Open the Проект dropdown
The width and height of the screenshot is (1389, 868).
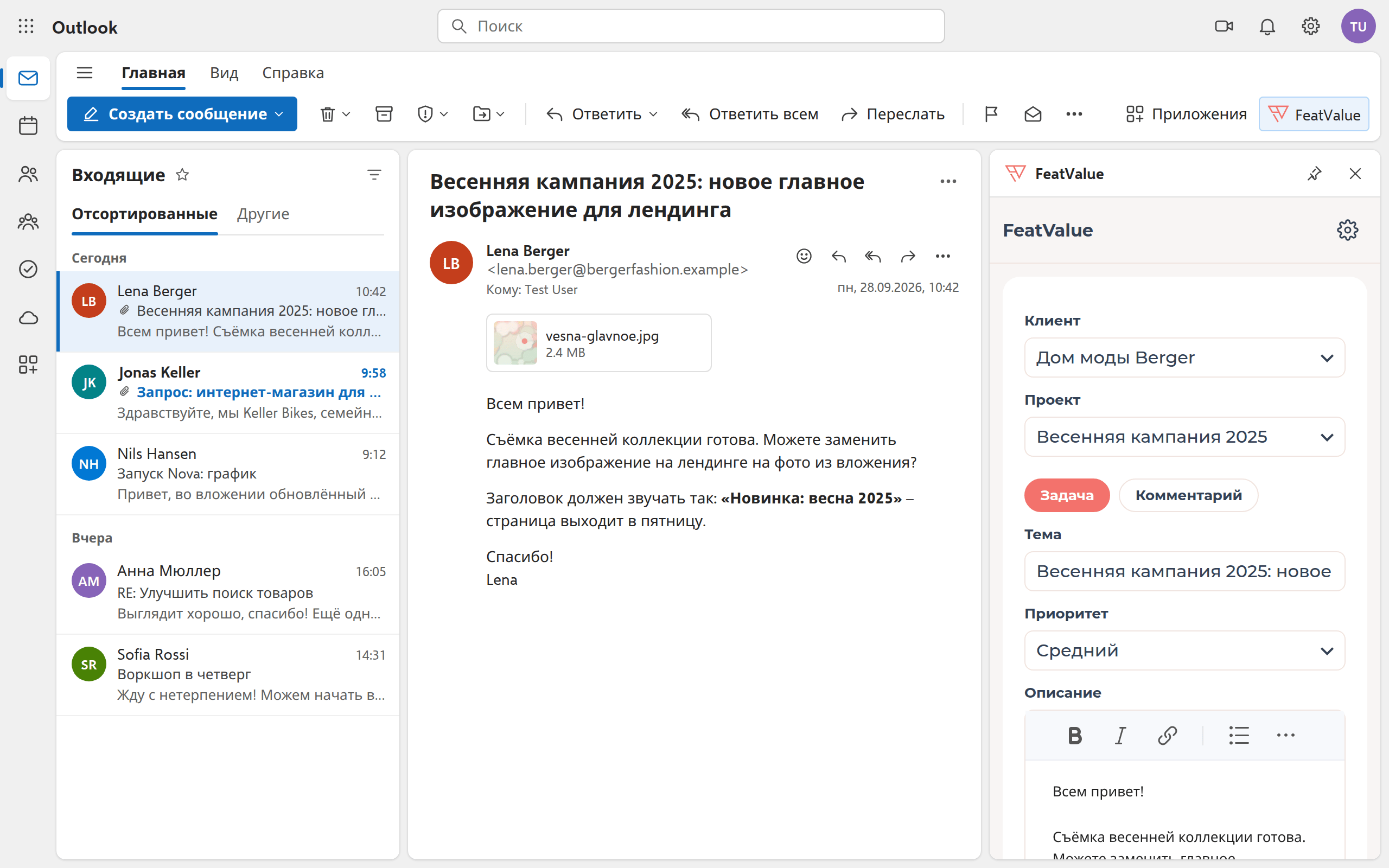1184,437
